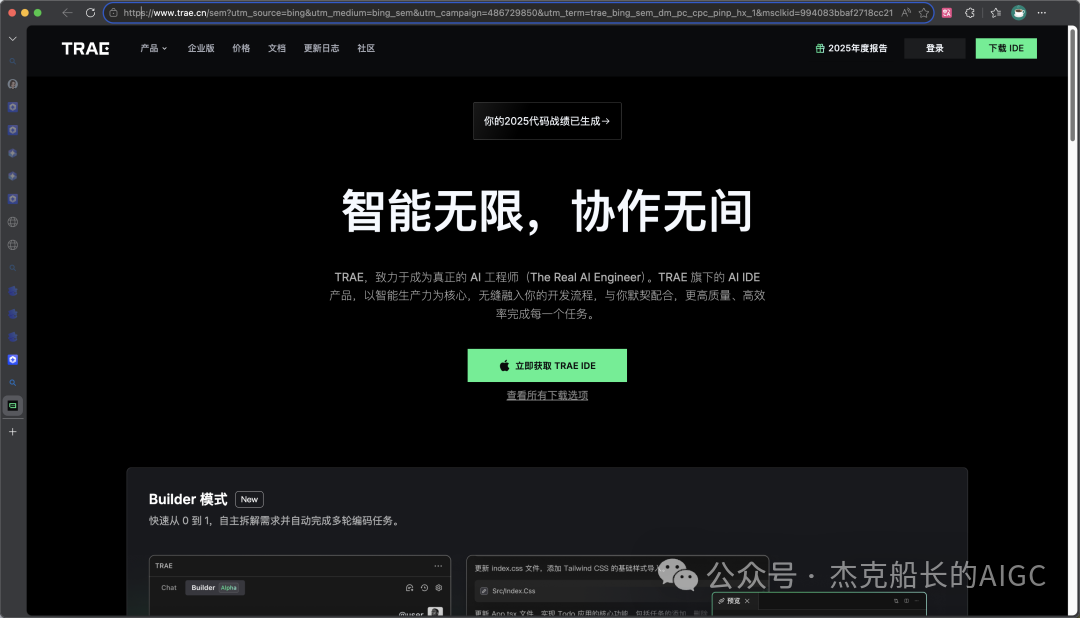
Task: Click the 登录 button
Action: [935, 48]
